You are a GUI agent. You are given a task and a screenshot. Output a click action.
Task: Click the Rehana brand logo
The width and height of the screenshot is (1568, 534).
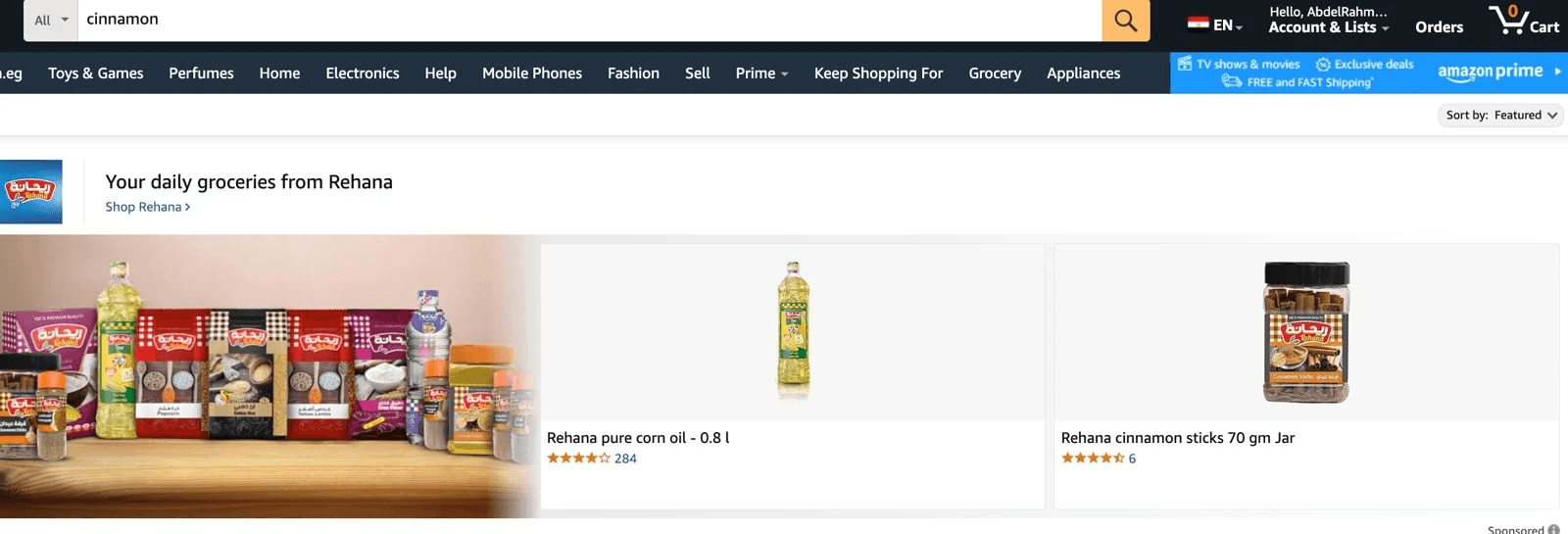(30, 192)
